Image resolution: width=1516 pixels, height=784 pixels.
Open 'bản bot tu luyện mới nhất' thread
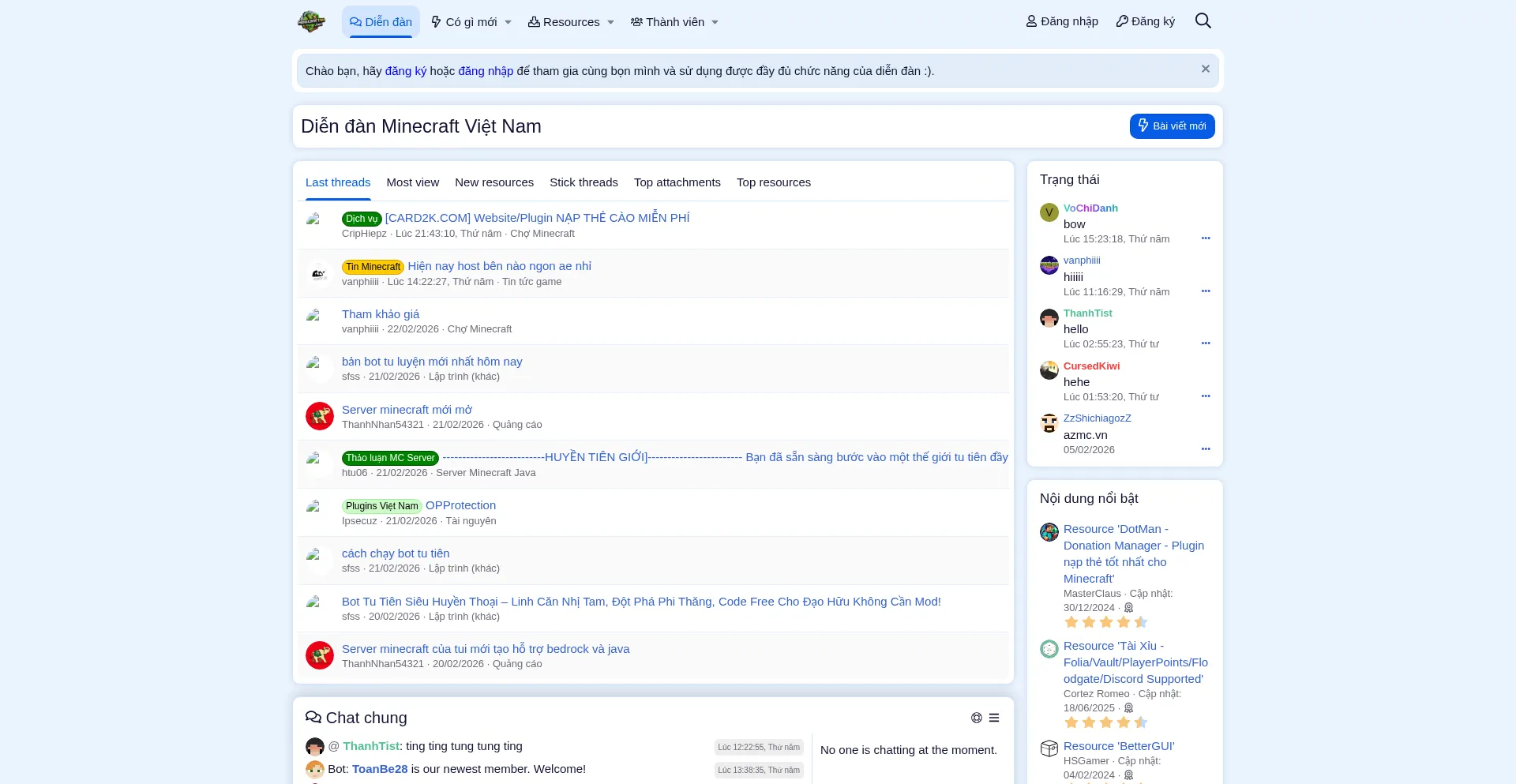tap(432, 362)
